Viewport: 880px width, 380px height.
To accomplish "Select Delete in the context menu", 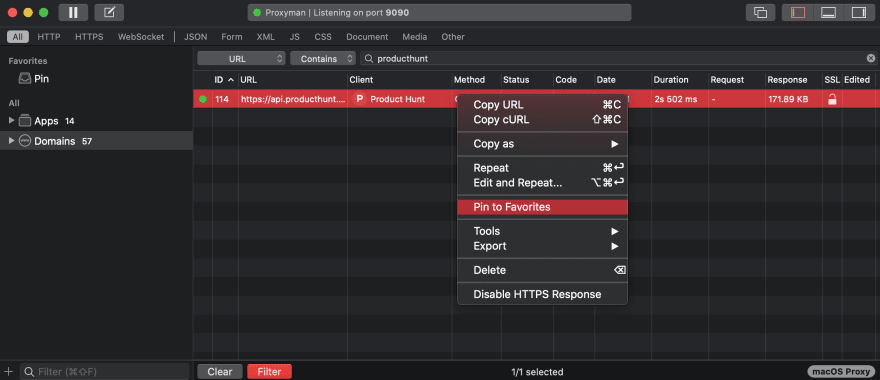I will pyautogui.click(x=542, y=270).
